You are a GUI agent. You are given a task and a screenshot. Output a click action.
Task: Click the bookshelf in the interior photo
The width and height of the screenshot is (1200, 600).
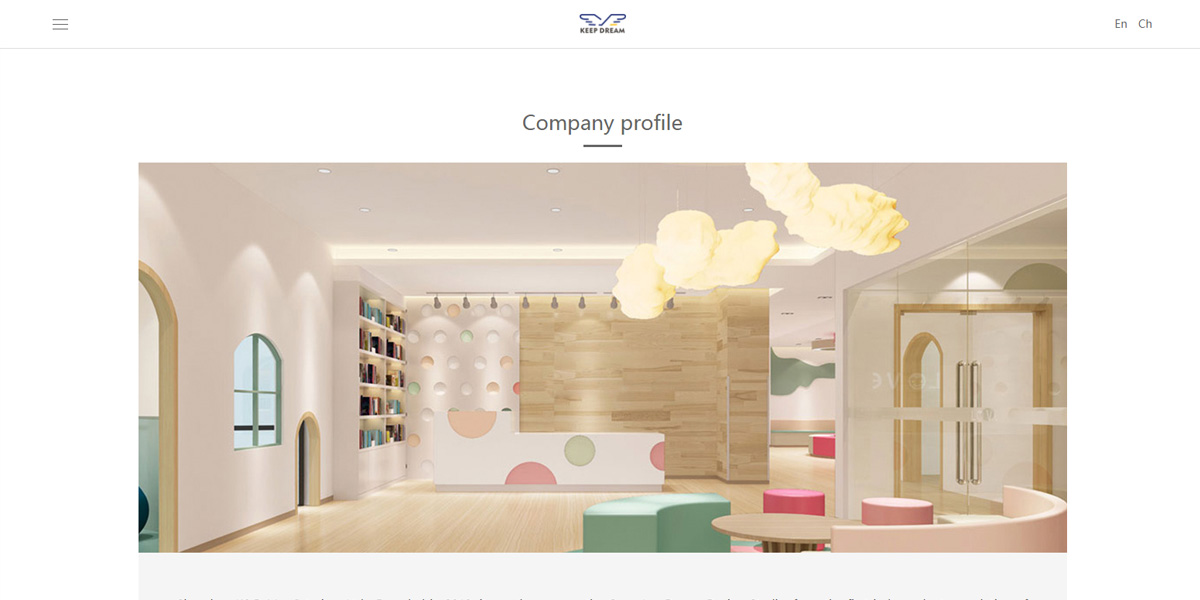pyautogui.click(x=382, y=371)
